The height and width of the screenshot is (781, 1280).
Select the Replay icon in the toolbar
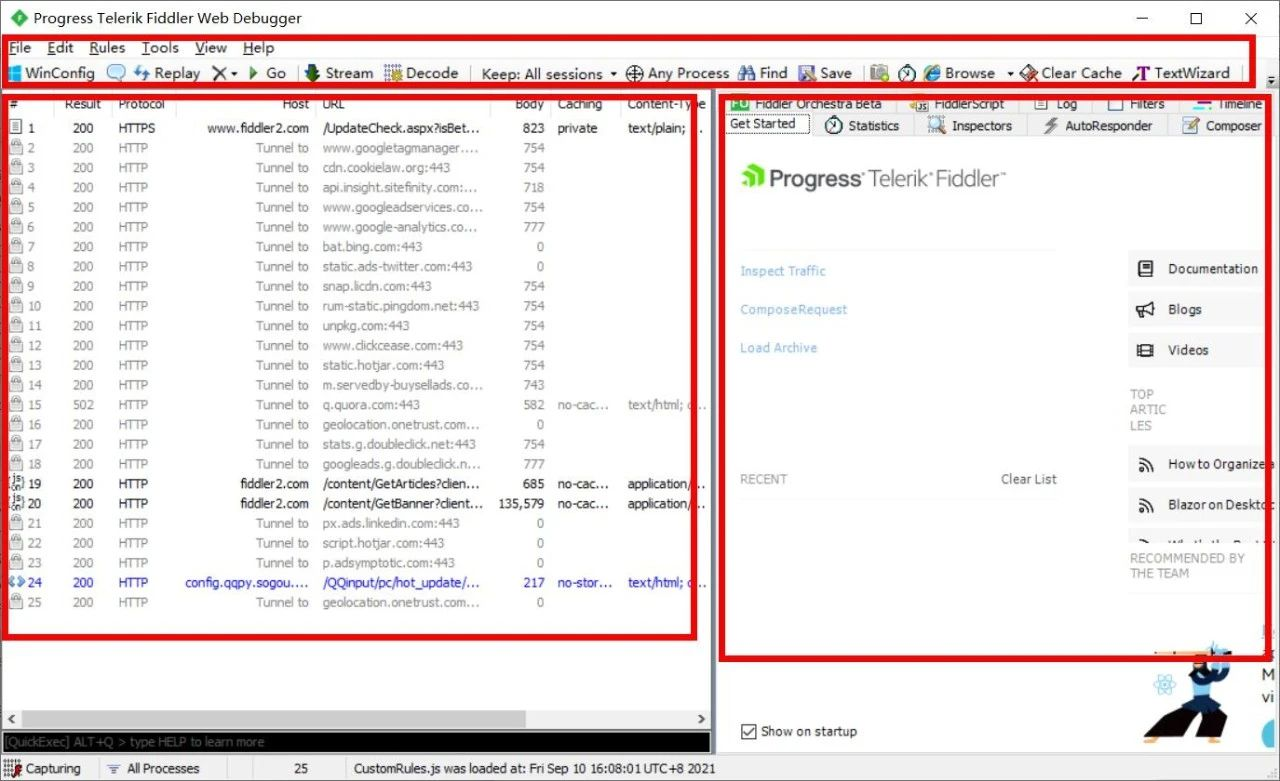tap(167, 72)
